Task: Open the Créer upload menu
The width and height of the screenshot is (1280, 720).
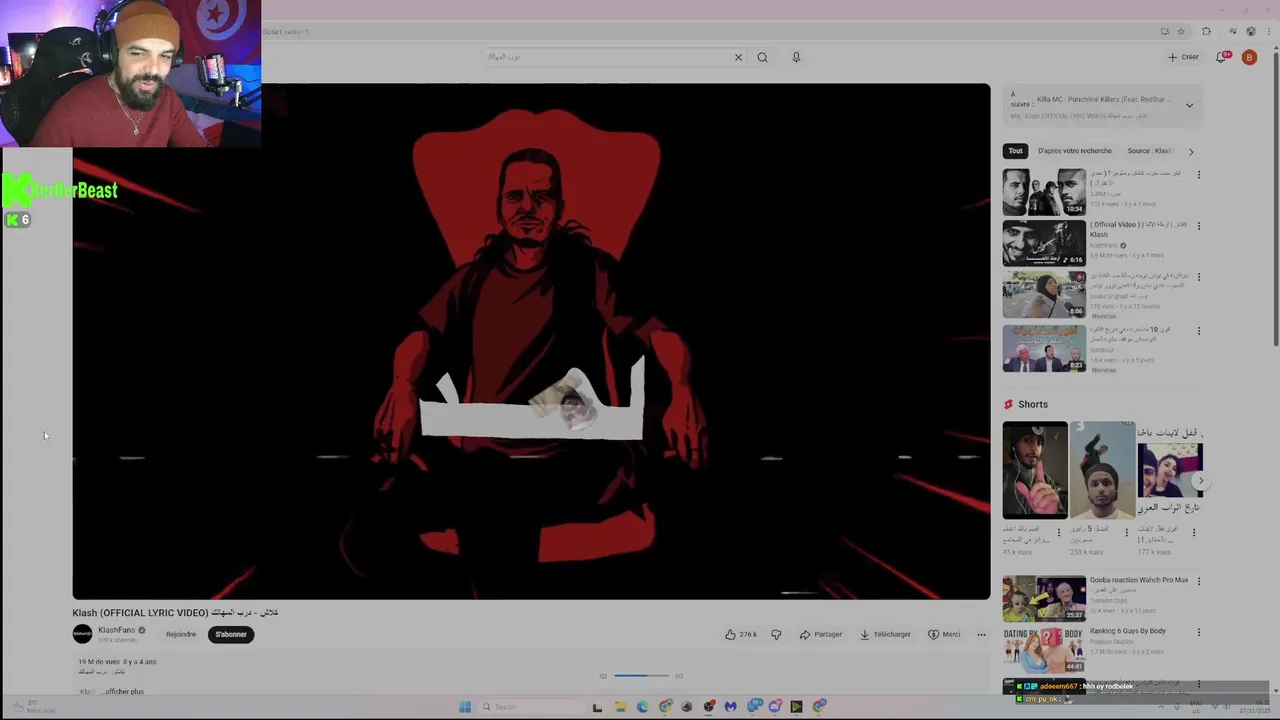Action: (x=1183, y=57)
